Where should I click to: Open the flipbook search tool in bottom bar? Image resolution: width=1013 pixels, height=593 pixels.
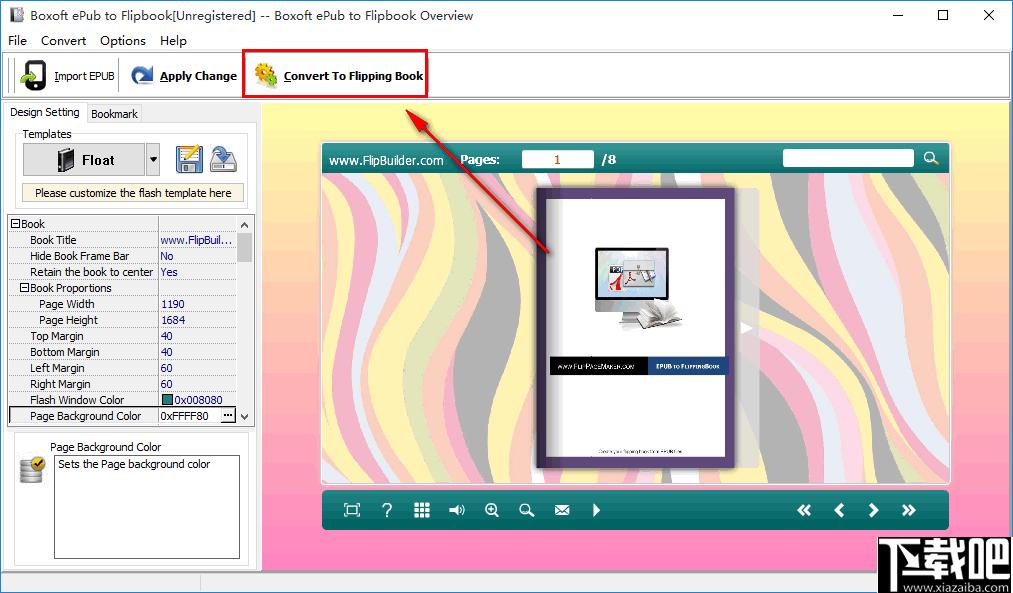click(x=527, y=510)
